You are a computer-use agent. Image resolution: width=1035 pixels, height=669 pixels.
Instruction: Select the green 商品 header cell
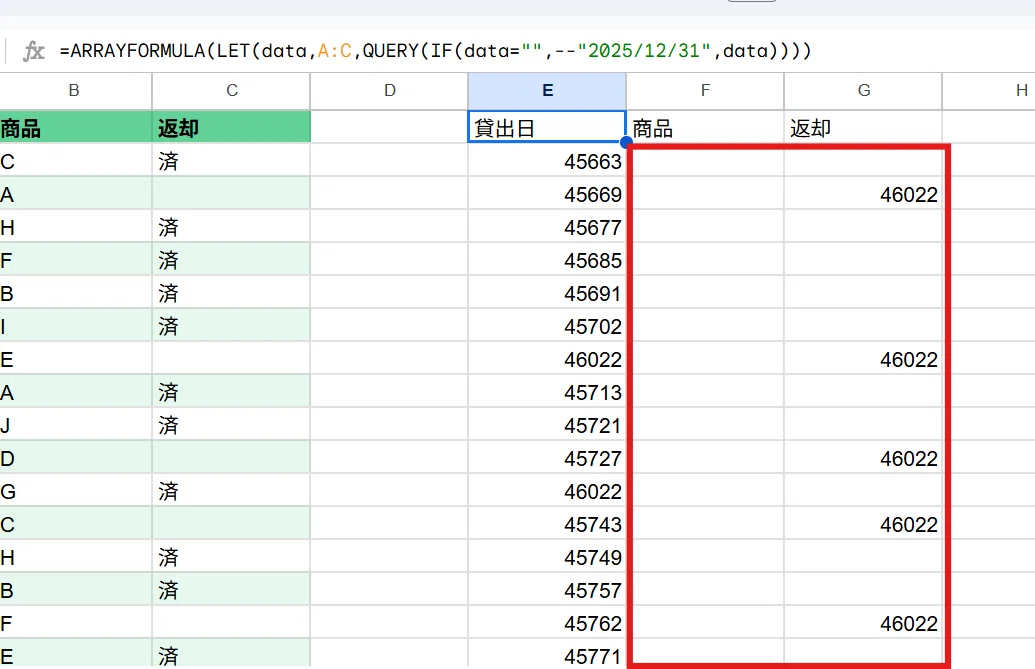click(76, 127)
